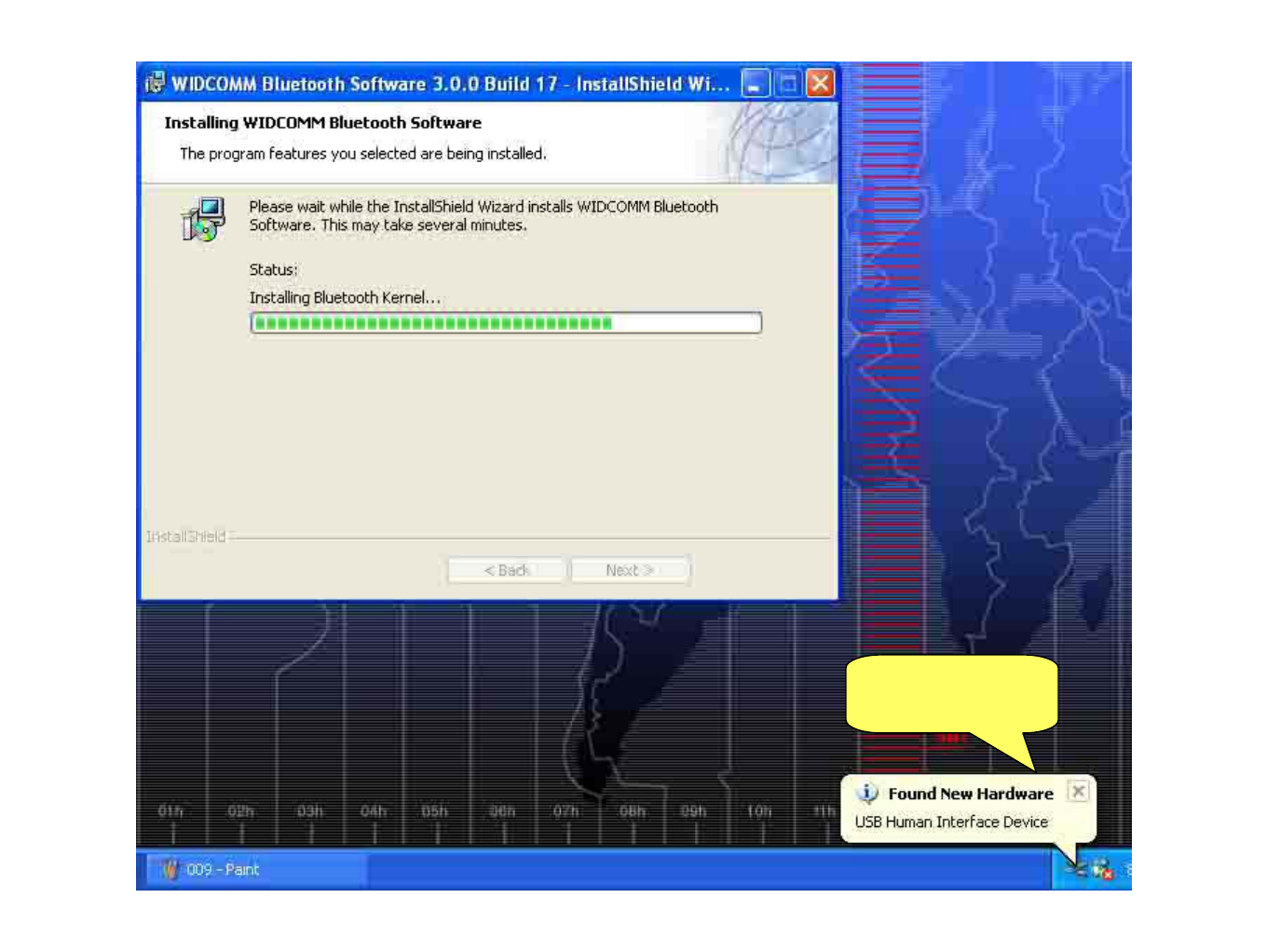Image resolution: width=1267 pixels, height=952 pixels.
Task: Click the network tray icon with the red X
Action: (1103, 869)
